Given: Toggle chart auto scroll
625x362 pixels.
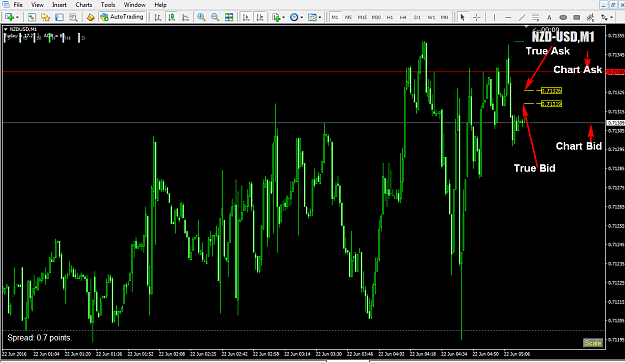Looking at the screenshot, I should coord(246,17).
